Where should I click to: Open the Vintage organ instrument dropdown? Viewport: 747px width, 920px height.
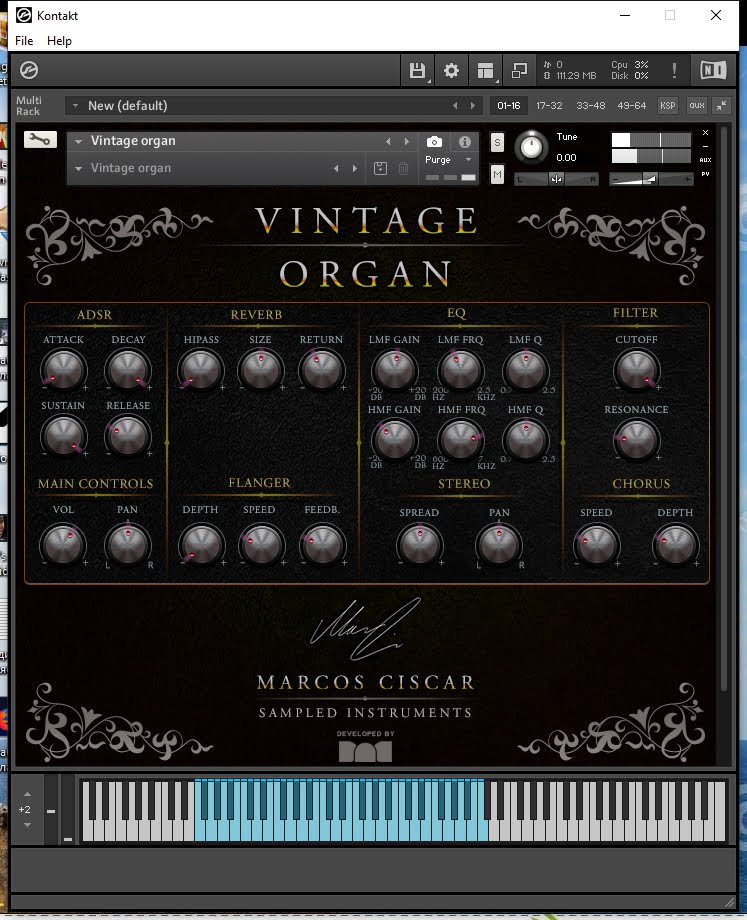tap(78, 141)
